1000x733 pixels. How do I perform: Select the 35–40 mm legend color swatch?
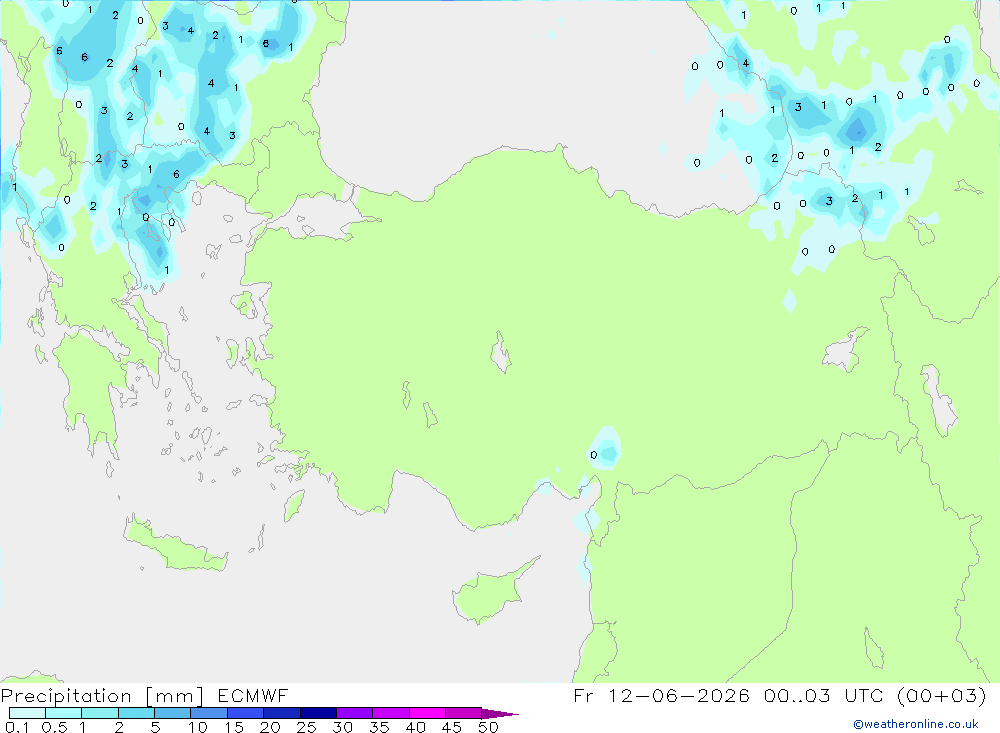tap(390, 713)
